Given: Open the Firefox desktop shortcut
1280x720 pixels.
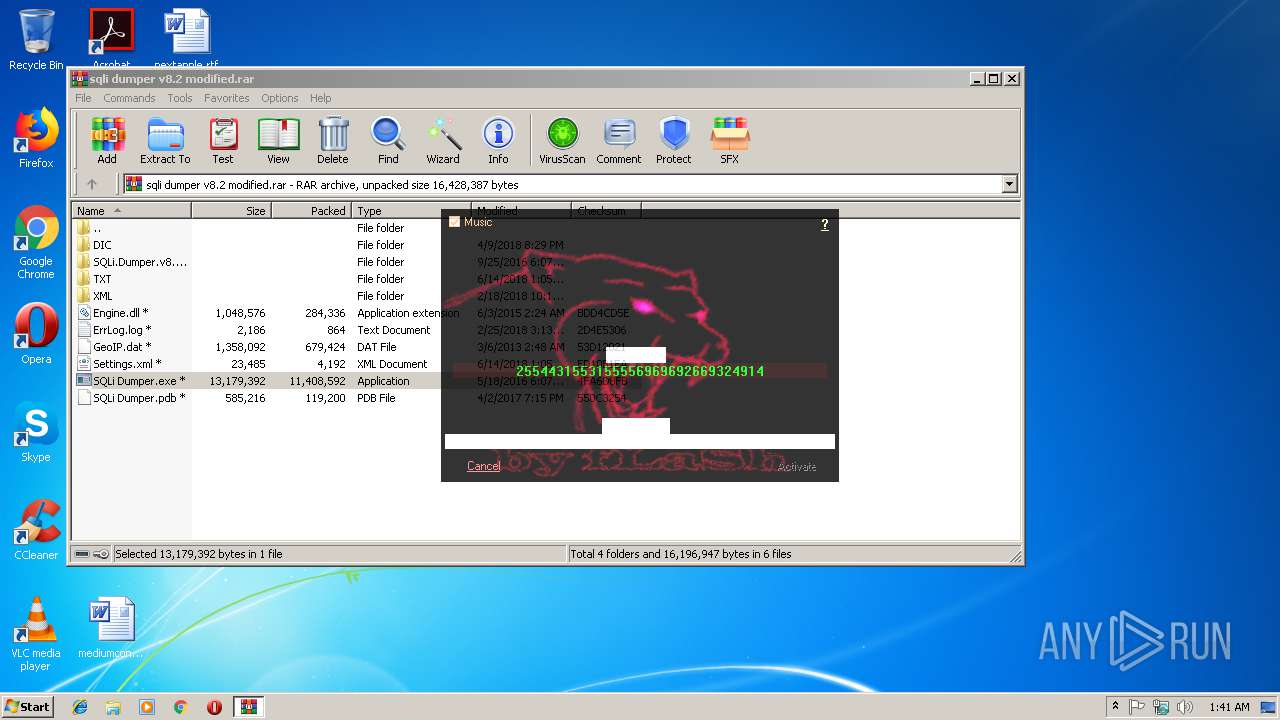Looking at the screenshot, I should click(36, 139).
